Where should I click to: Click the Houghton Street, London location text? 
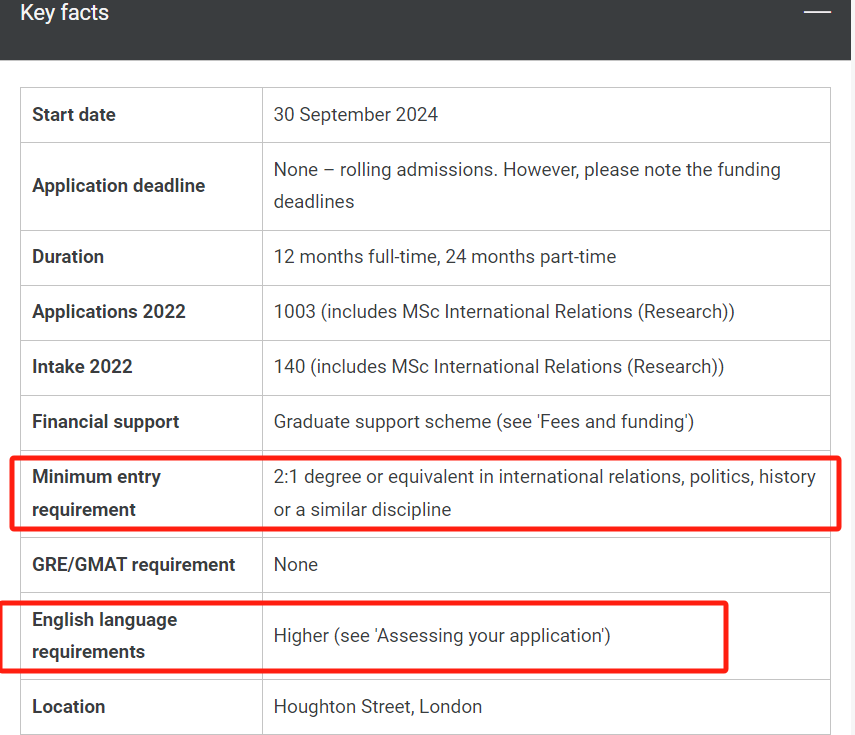click(x=377, y=707)
